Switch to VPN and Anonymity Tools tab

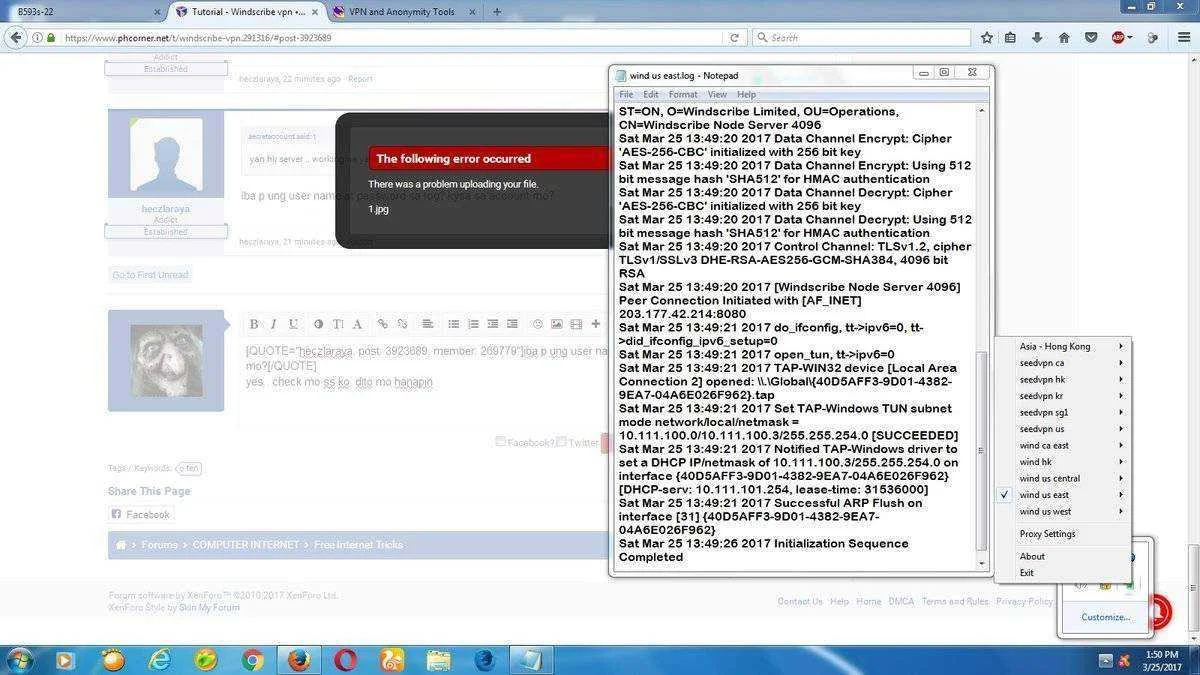(x=402, y=12)
